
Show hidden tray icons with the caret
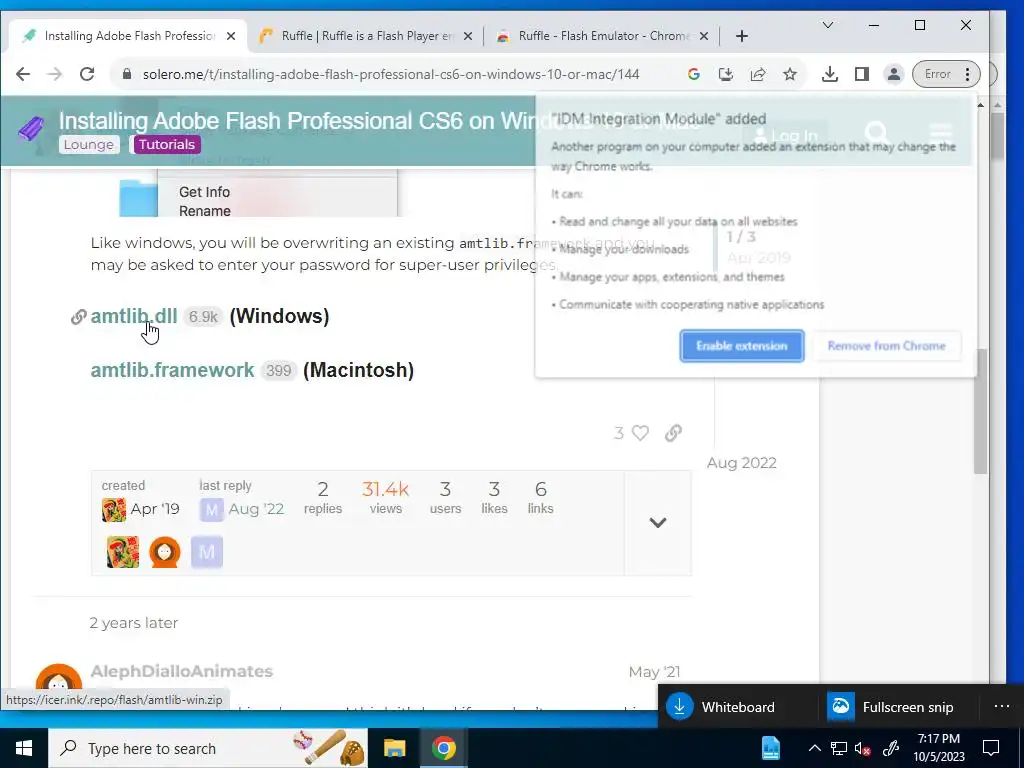pyautogui.click(x=814, y=748)
